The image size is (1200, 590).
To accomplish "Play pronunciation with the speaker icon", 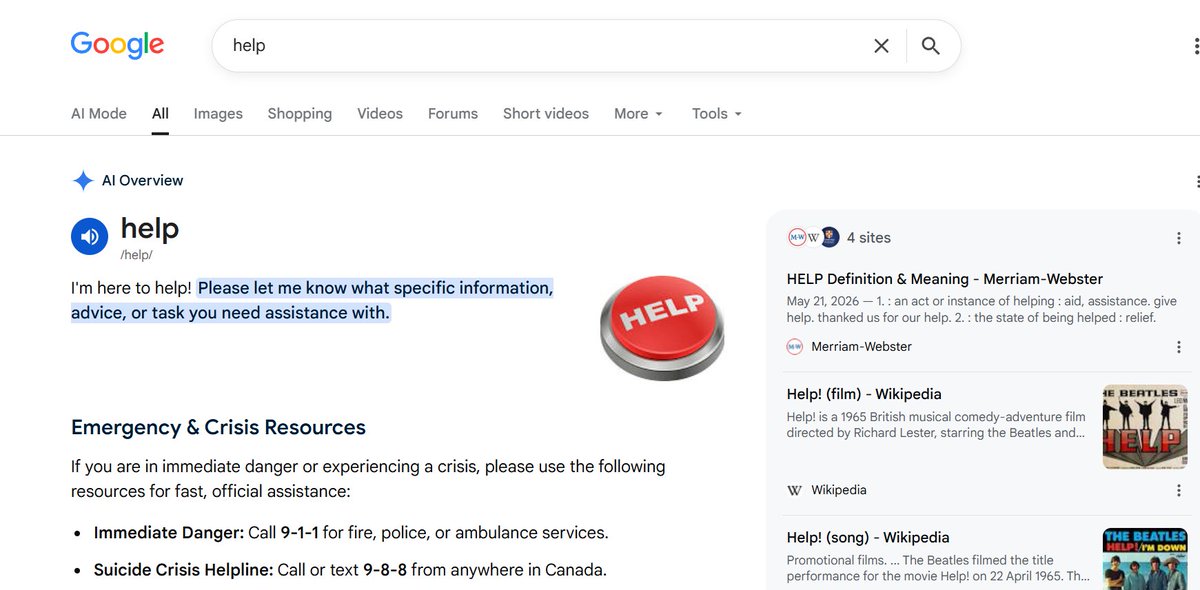I will 89,237.
